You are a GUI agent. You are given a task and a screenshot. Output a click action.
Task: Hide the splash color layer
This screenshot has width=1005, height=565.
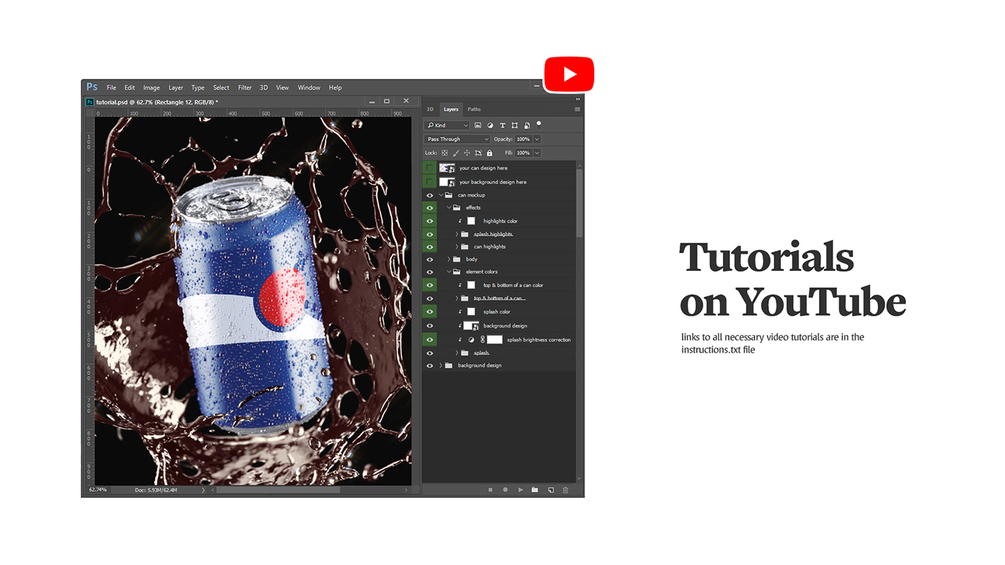[x=429, y=311]
